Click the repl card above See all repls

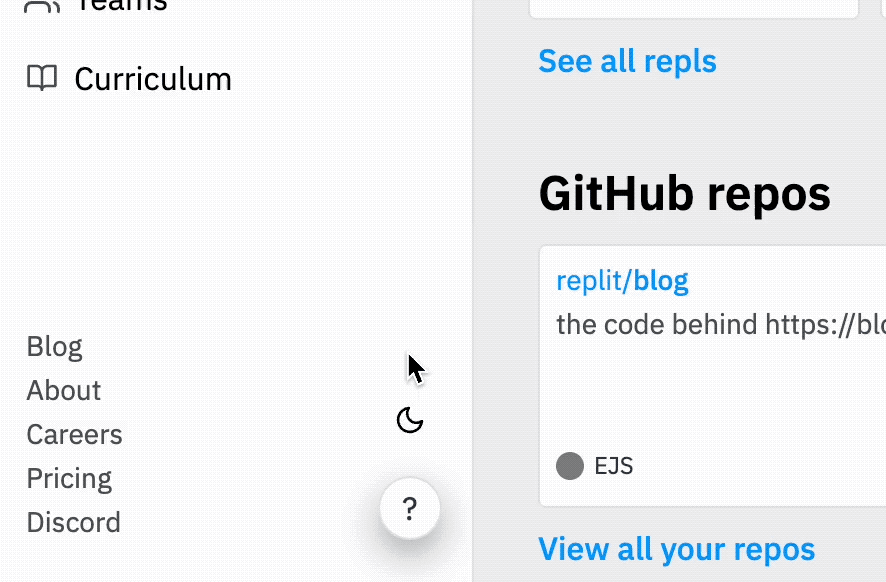[692, 8]
